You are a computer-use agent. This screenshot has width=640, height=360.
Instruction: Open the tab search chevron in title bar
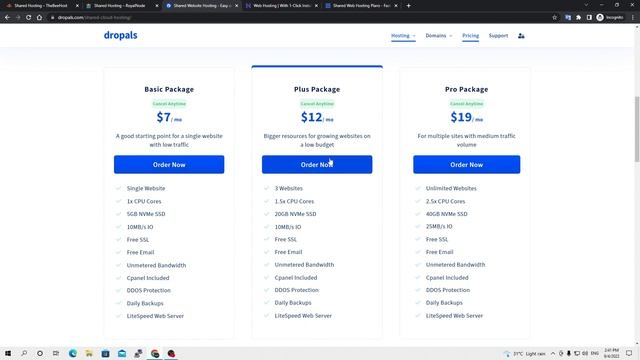[586, 5]
